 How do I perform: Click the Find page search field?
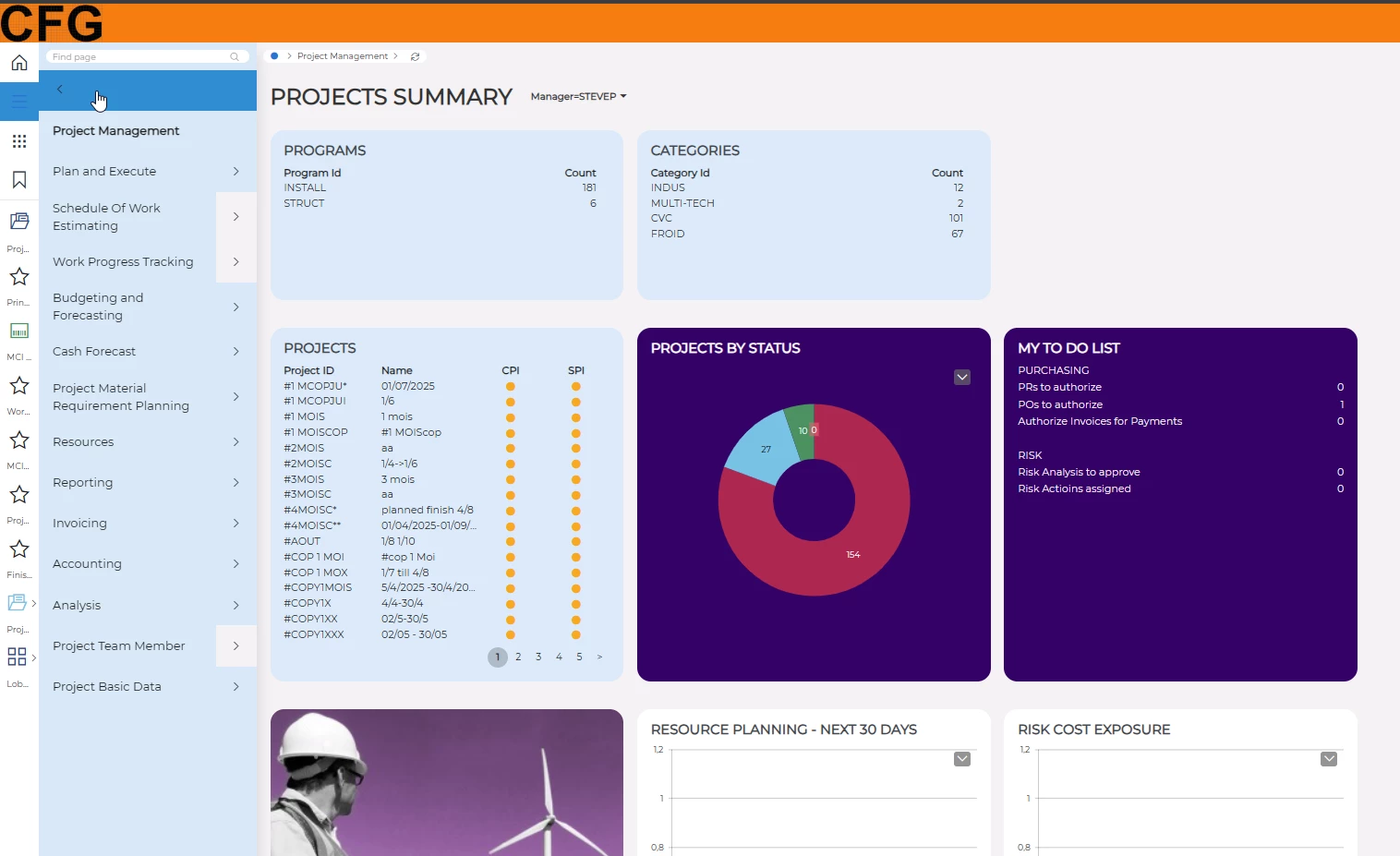(139, 57)
